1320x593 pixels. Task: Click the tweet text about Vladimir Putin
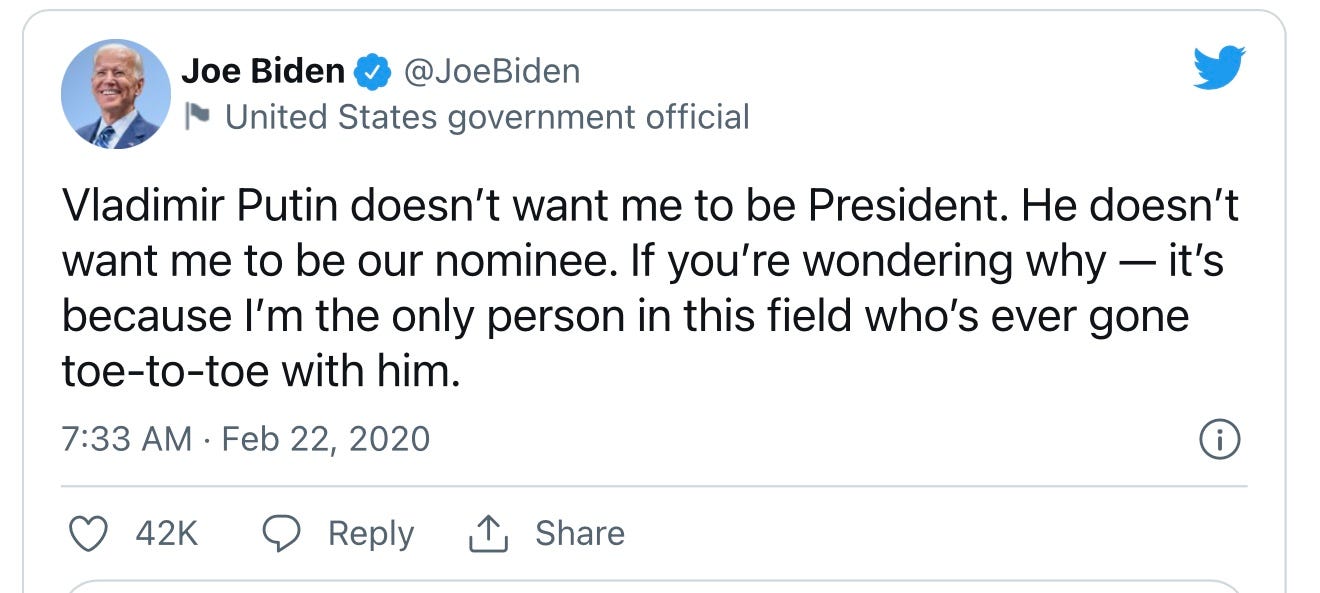click(x=650, y=289)
